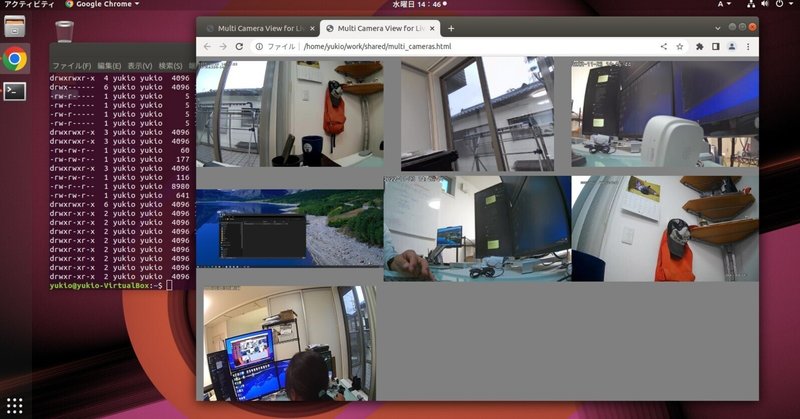Go forward in Chrome

click(x=223, y=46)
